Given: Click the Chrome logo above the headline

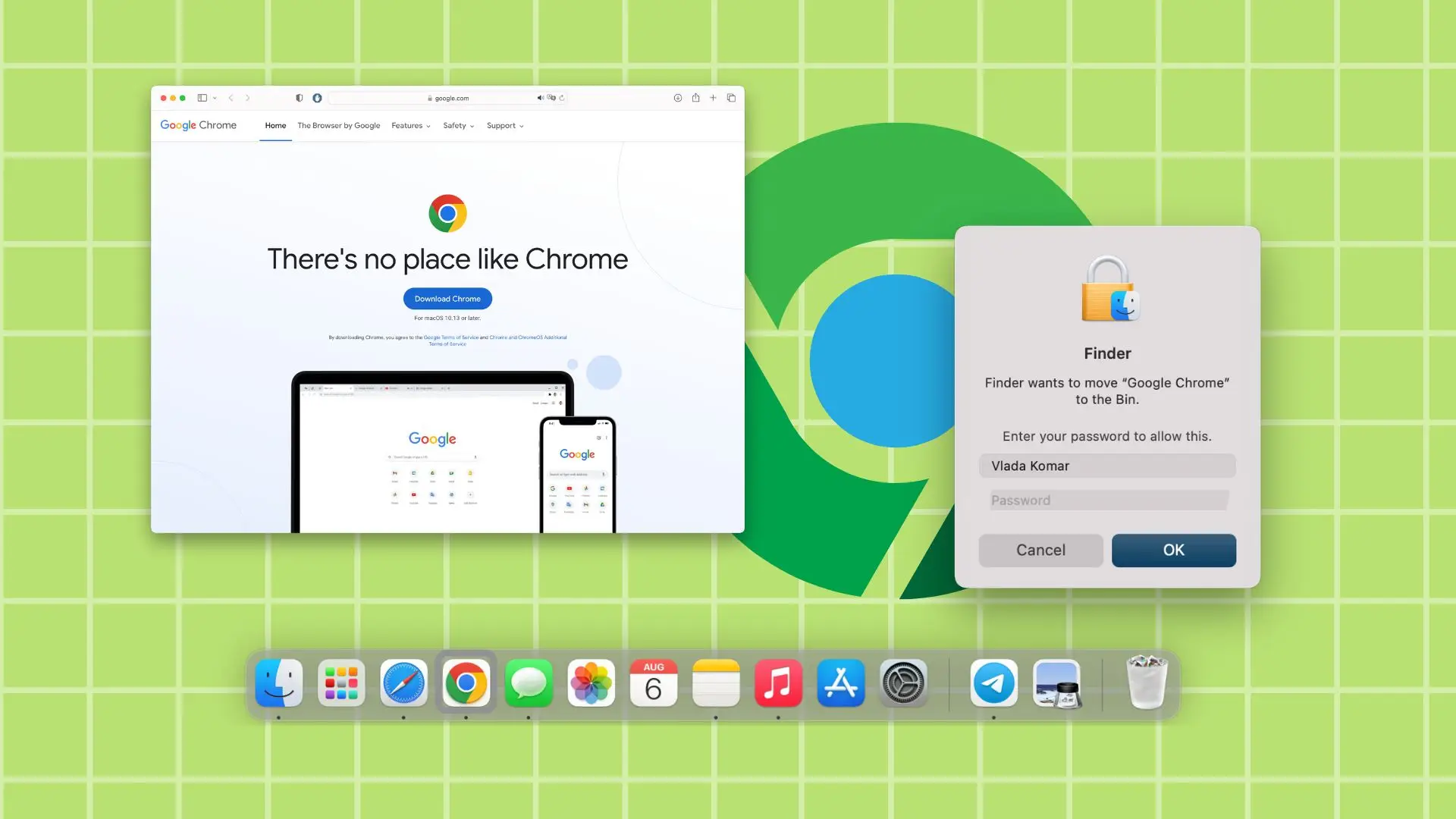Looking at the screenshot, I should [x=447, y=213].
